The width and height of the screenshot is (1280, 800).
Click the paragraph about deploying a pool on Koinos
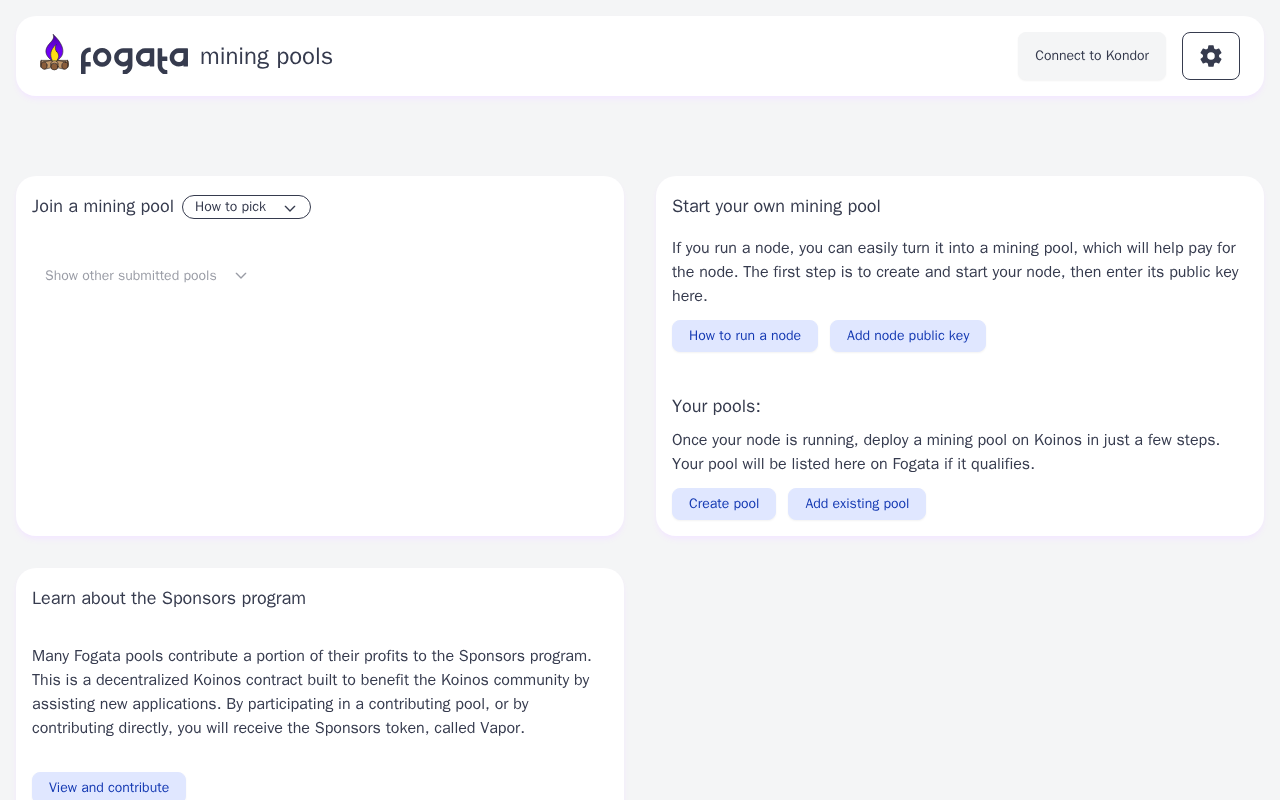point(946,452)
